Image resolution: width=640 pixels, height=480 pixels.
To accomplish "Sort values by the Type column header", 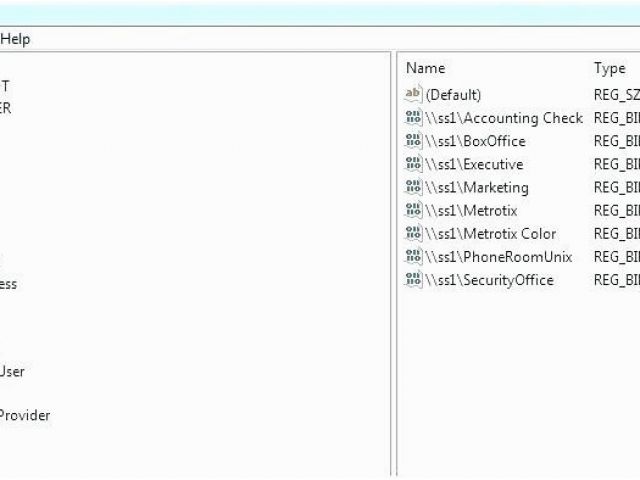I will pyautogui.click(x=609, y=68).
